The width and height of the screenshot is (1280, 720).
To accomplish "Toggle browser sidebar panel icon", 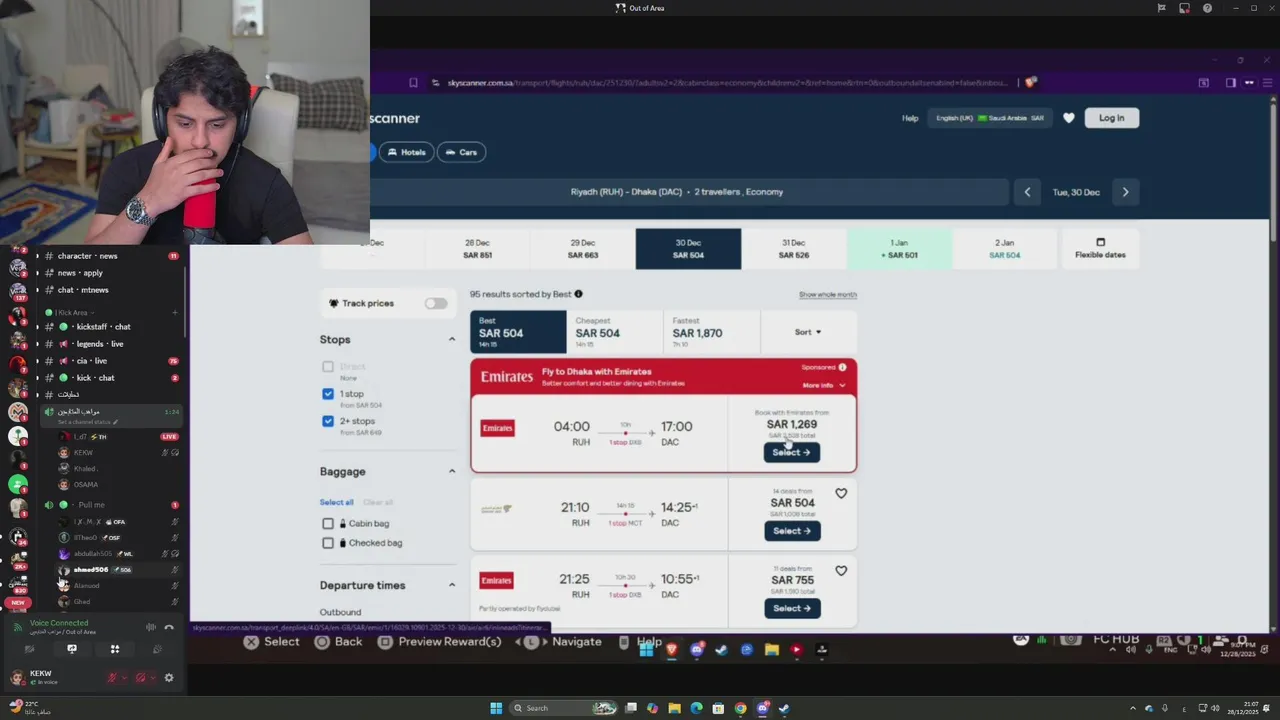I will click(x=1231, y=83).
